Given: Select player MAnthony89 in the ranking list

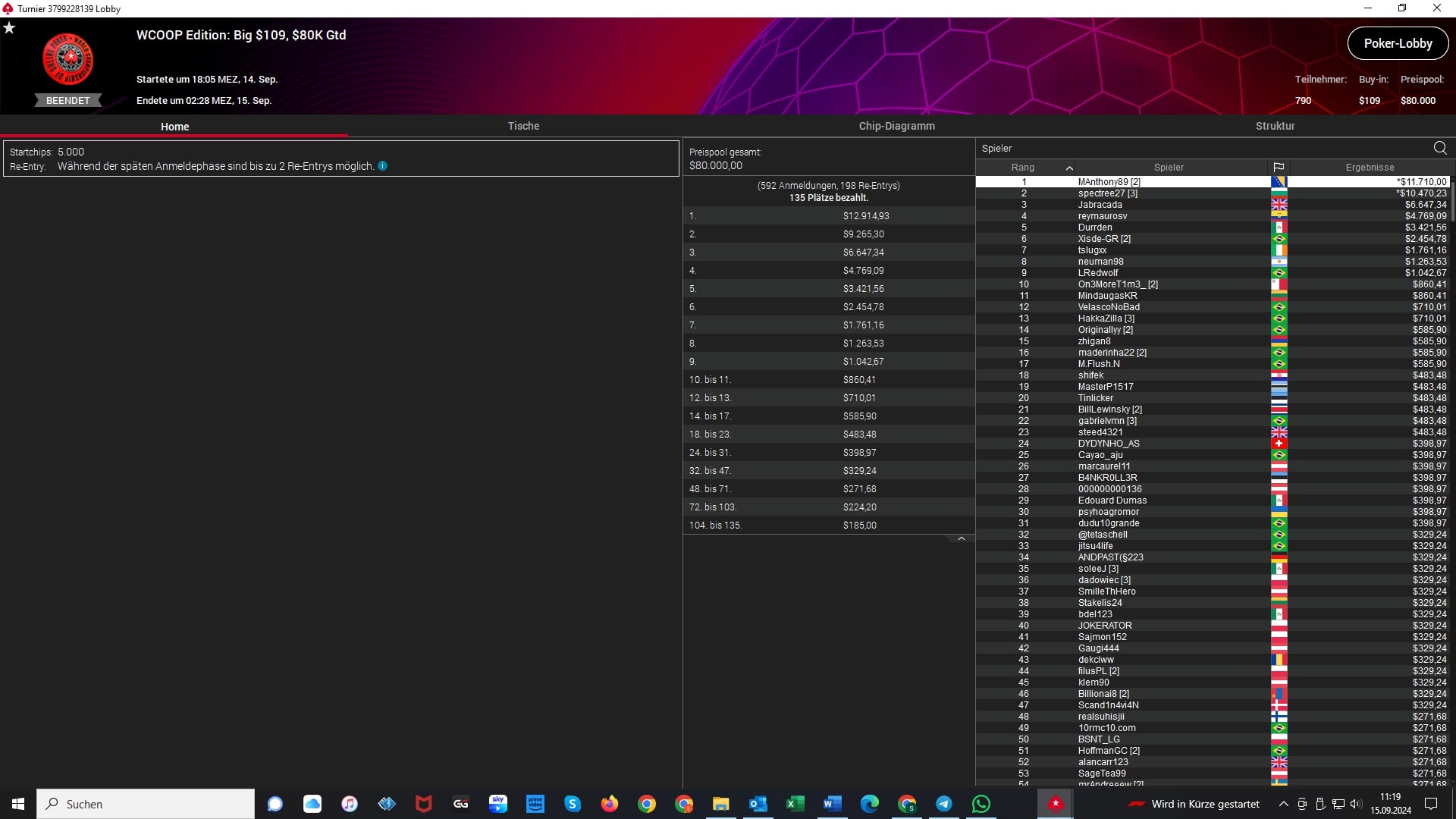Looking at the screenshot, I should click(x=1109, y=182).
